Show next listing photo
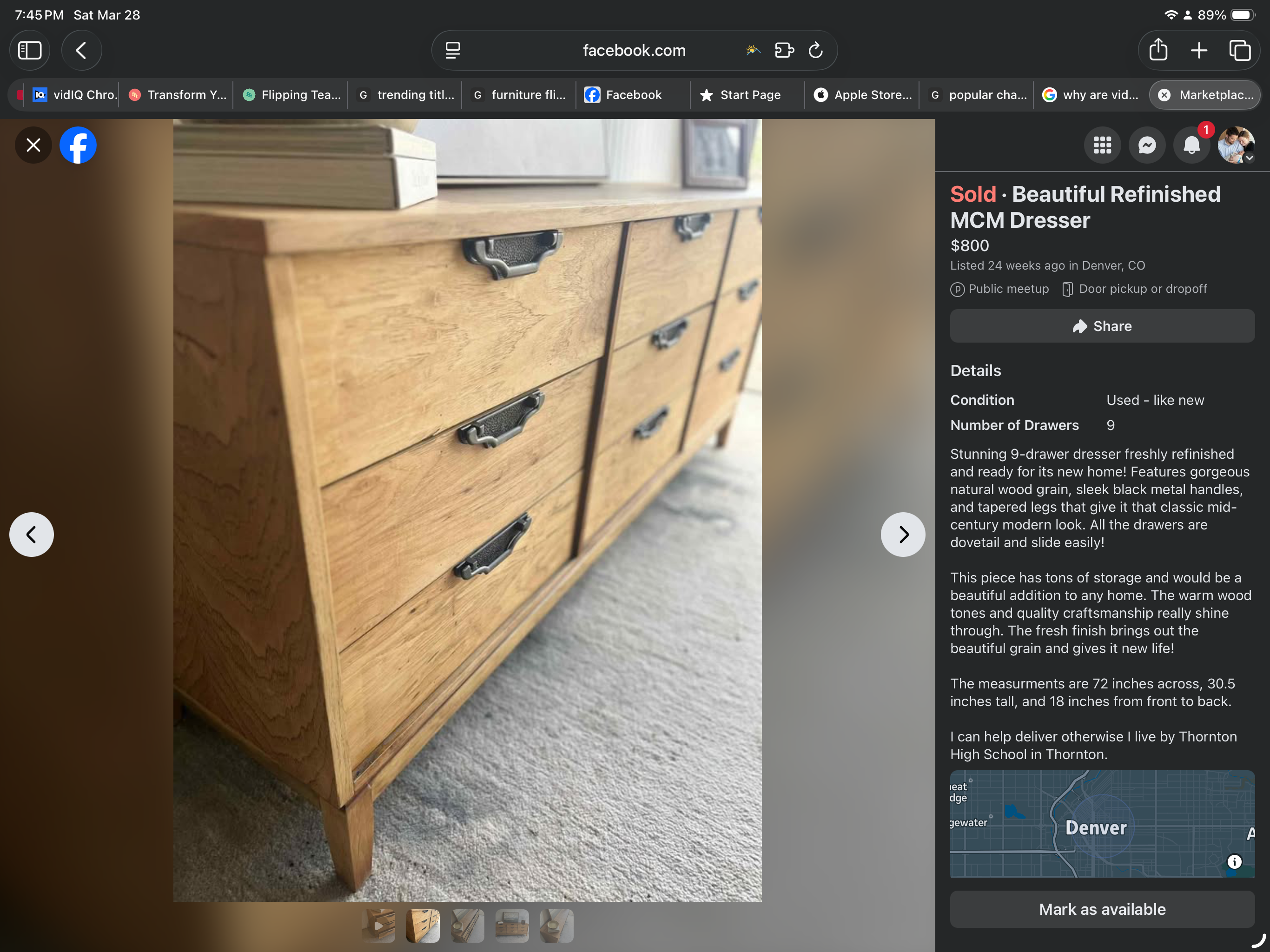The height and width of the screenshot is (952, 1270). point(903,535)
